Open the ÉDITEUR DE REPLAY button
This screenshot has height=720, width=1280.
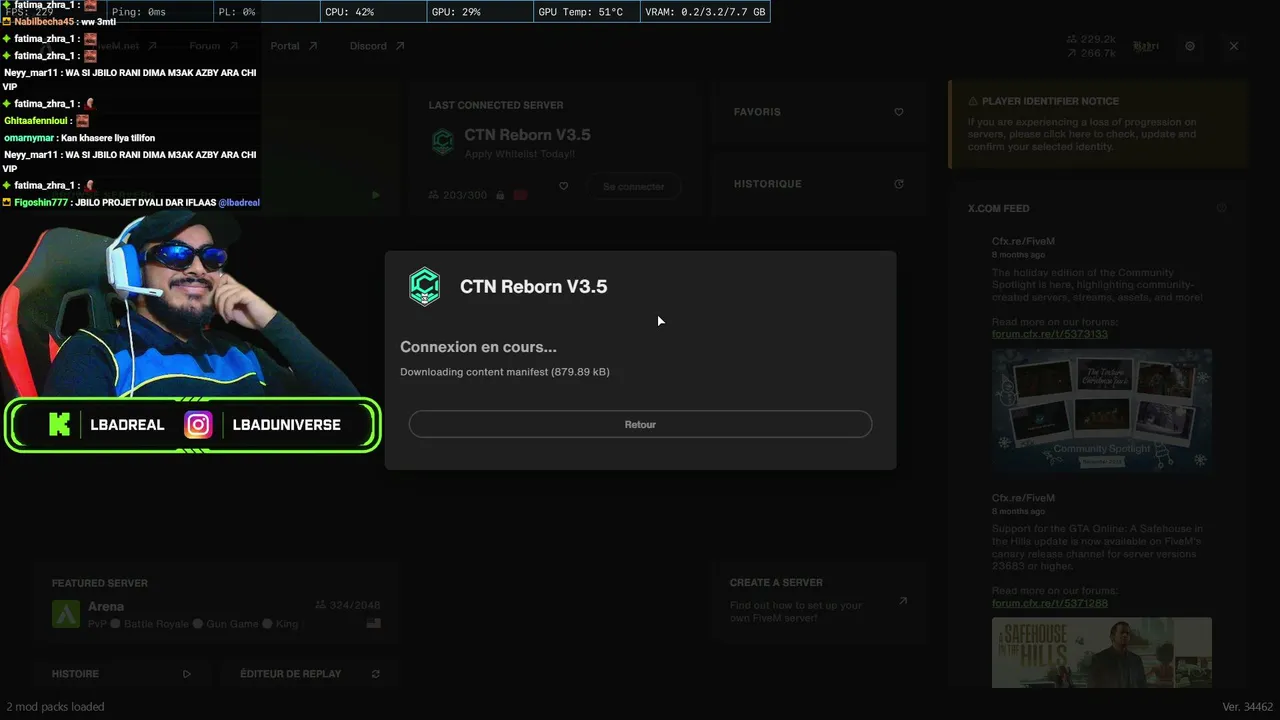point(310,674)
